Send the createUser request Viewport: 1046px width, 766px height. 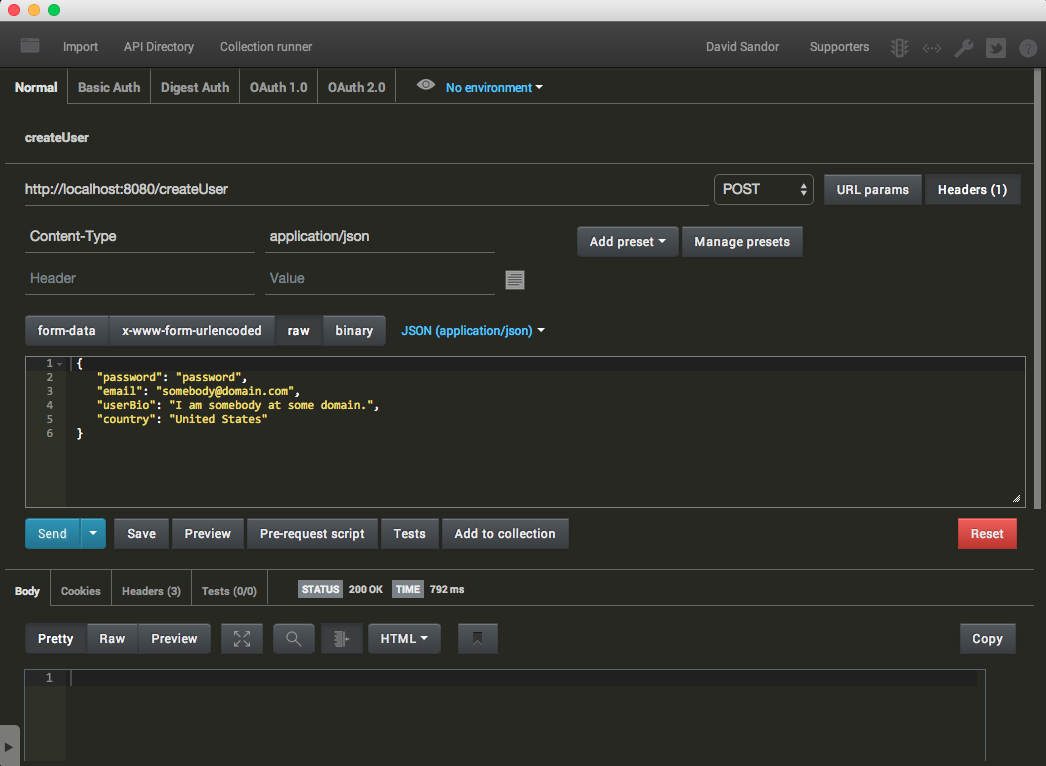pos(52,533)
